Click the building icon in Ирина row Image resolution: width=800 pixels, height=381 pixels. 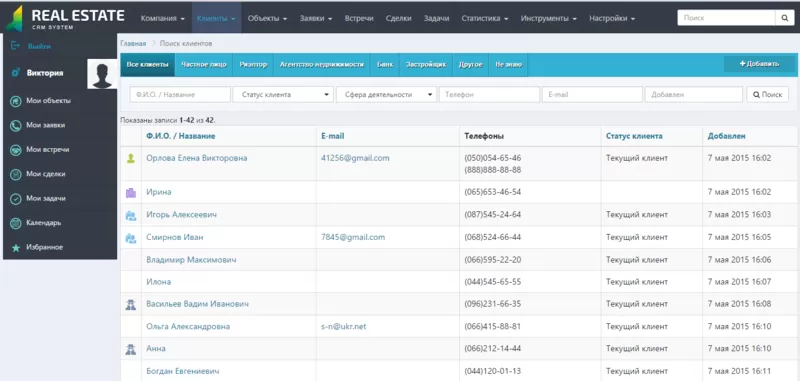click(131, 192)
